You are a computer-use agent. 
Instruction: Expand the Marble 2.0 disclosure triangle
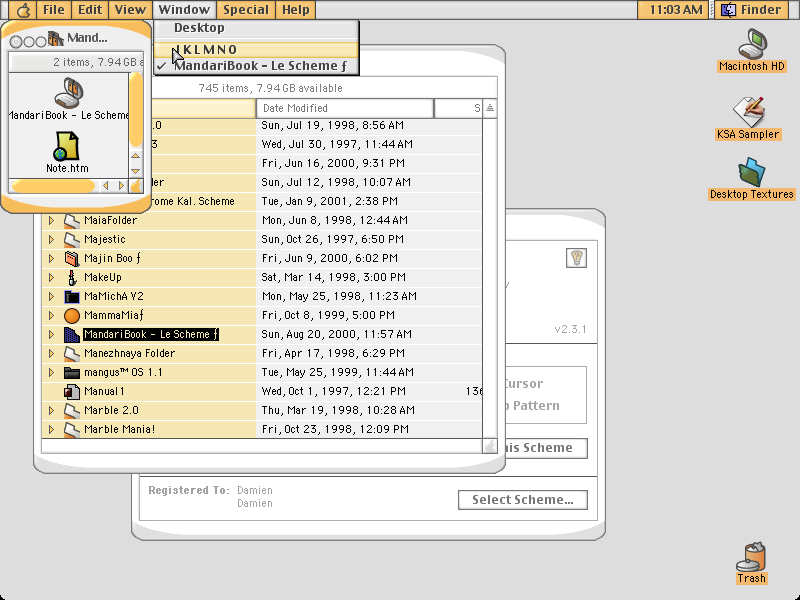point(52,410)
